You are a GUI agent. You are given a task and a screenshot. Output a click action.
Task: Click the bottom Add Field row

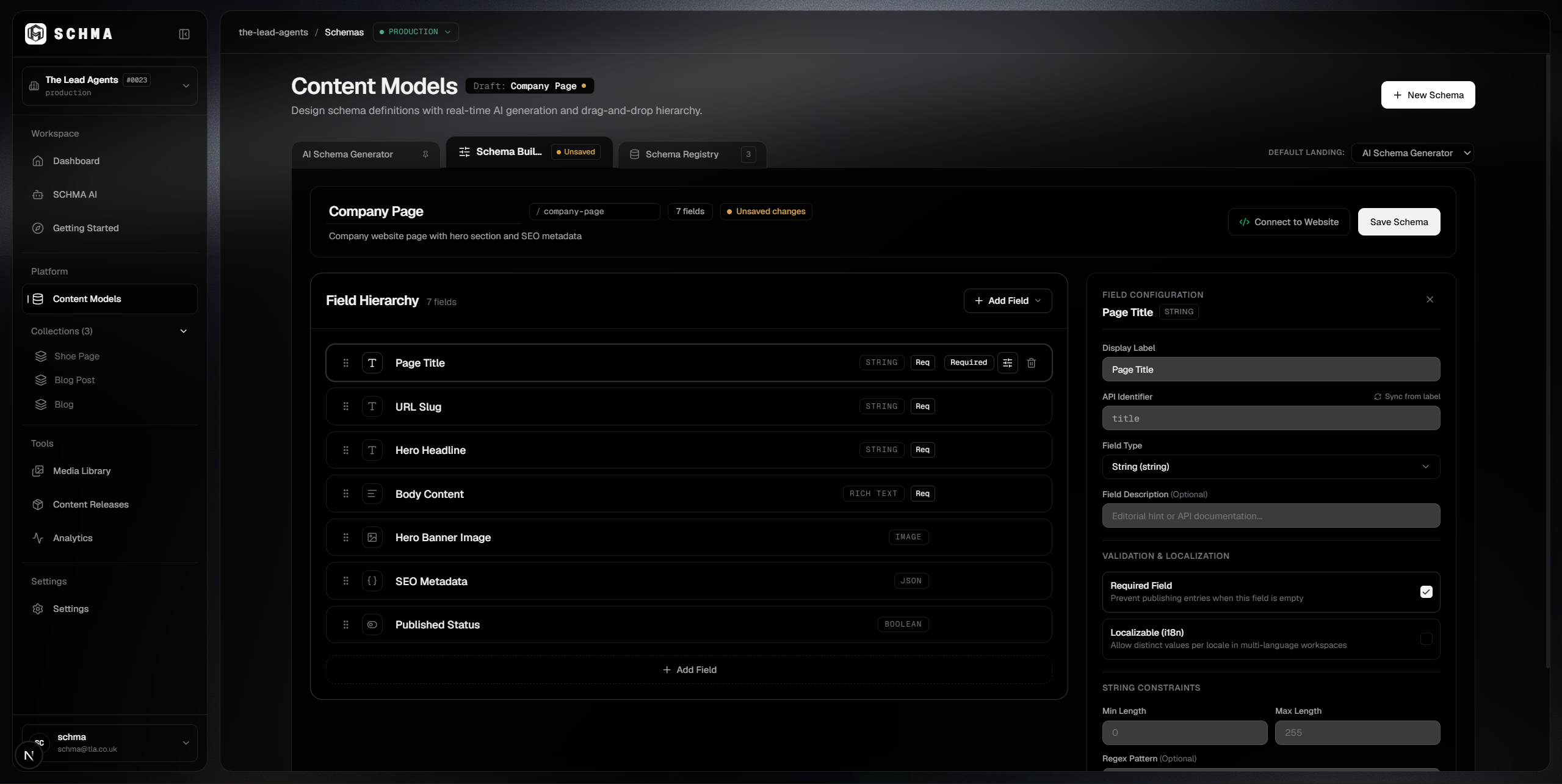pos(689,670)
